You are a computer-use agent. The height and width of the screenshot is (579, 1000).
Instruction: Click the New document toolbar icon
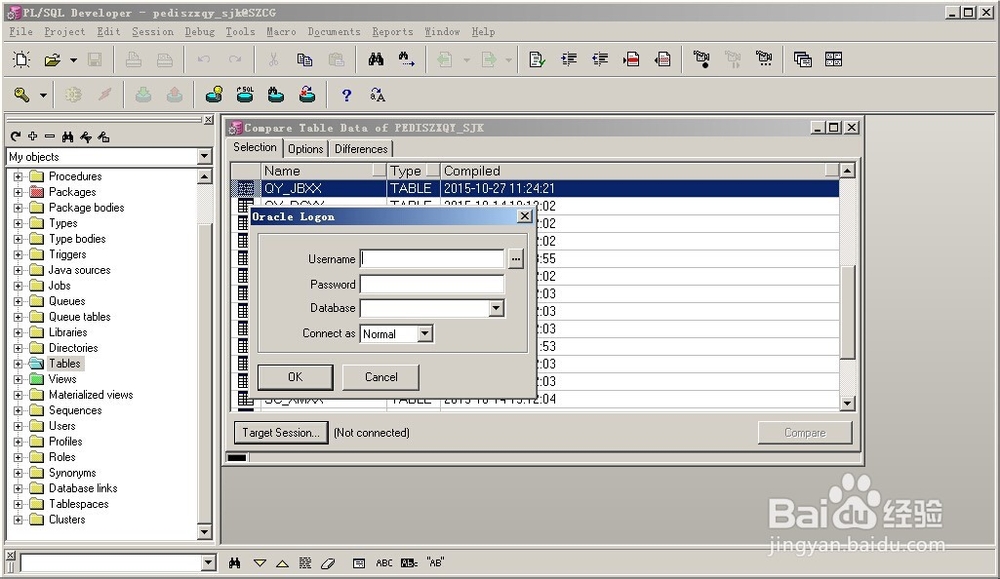[22, 60]
